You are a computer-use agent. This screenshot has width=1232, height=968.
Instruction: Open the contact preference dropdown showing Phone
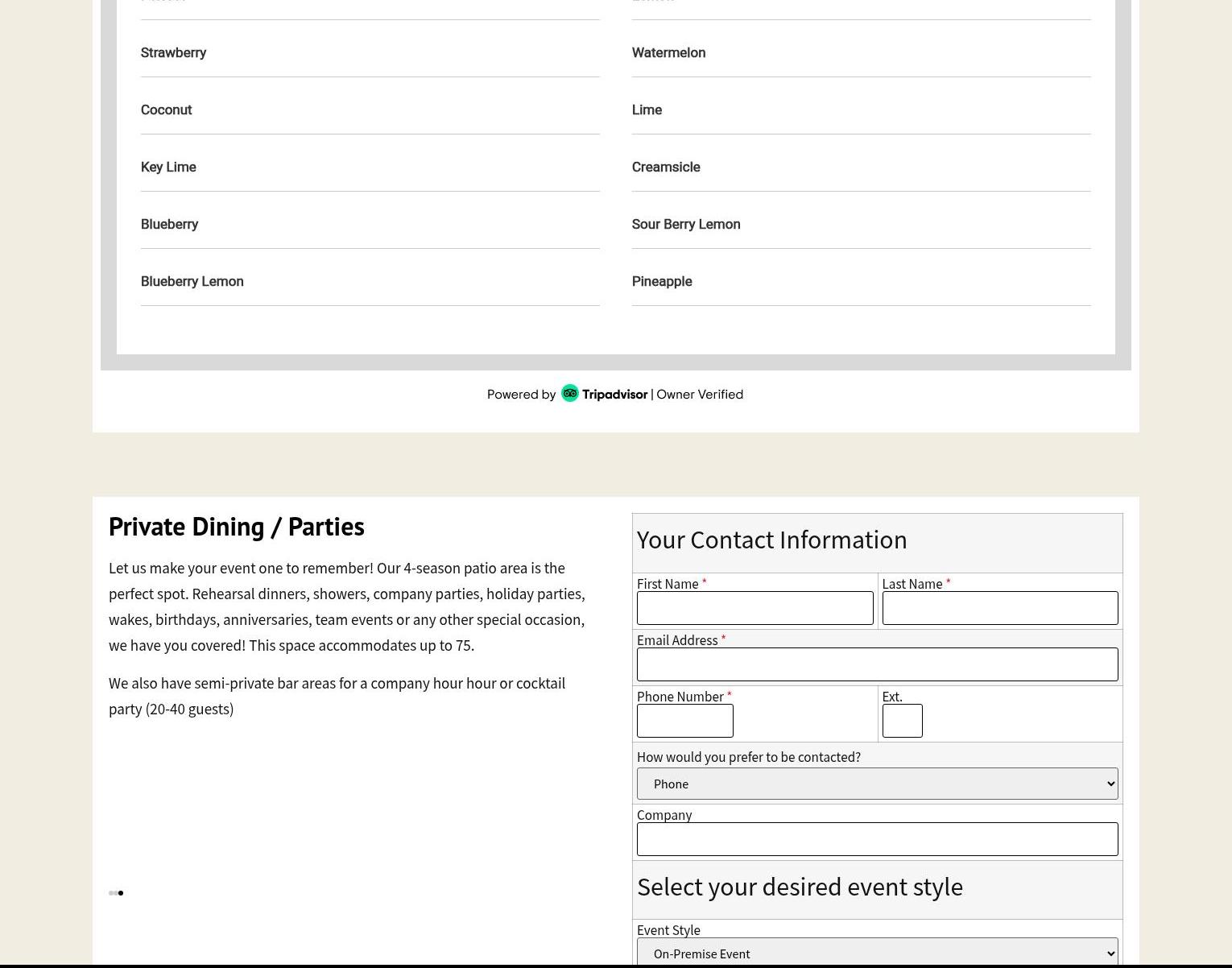[877, 784]
